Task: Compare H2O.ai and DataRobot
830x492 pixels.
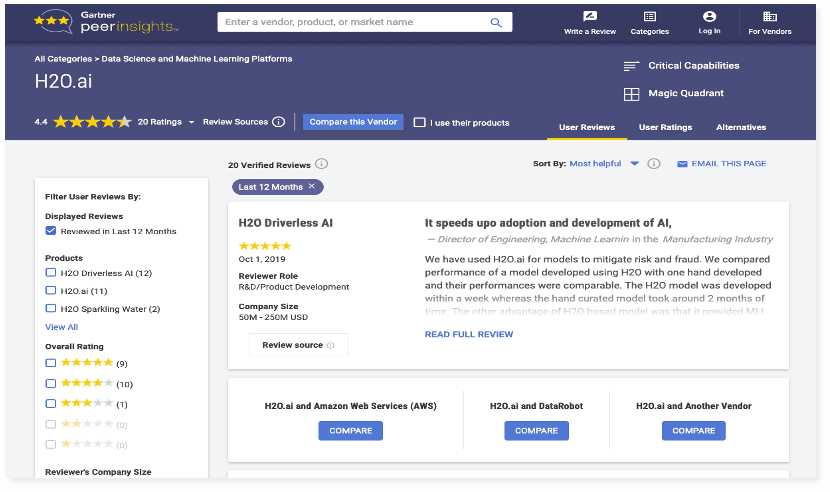Action: point(536,431)
